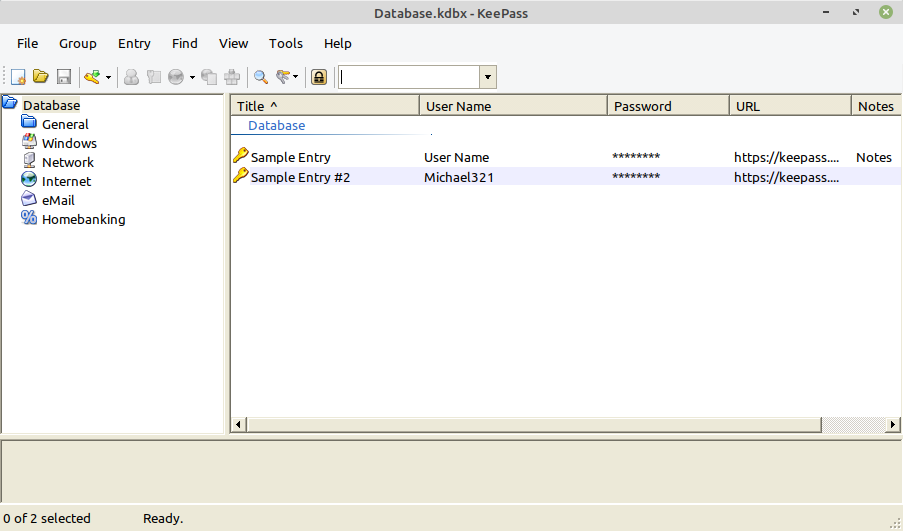Select the Homebanking group in the tree
This screenshot has height=531, width=903.
[x=84, y=219]
